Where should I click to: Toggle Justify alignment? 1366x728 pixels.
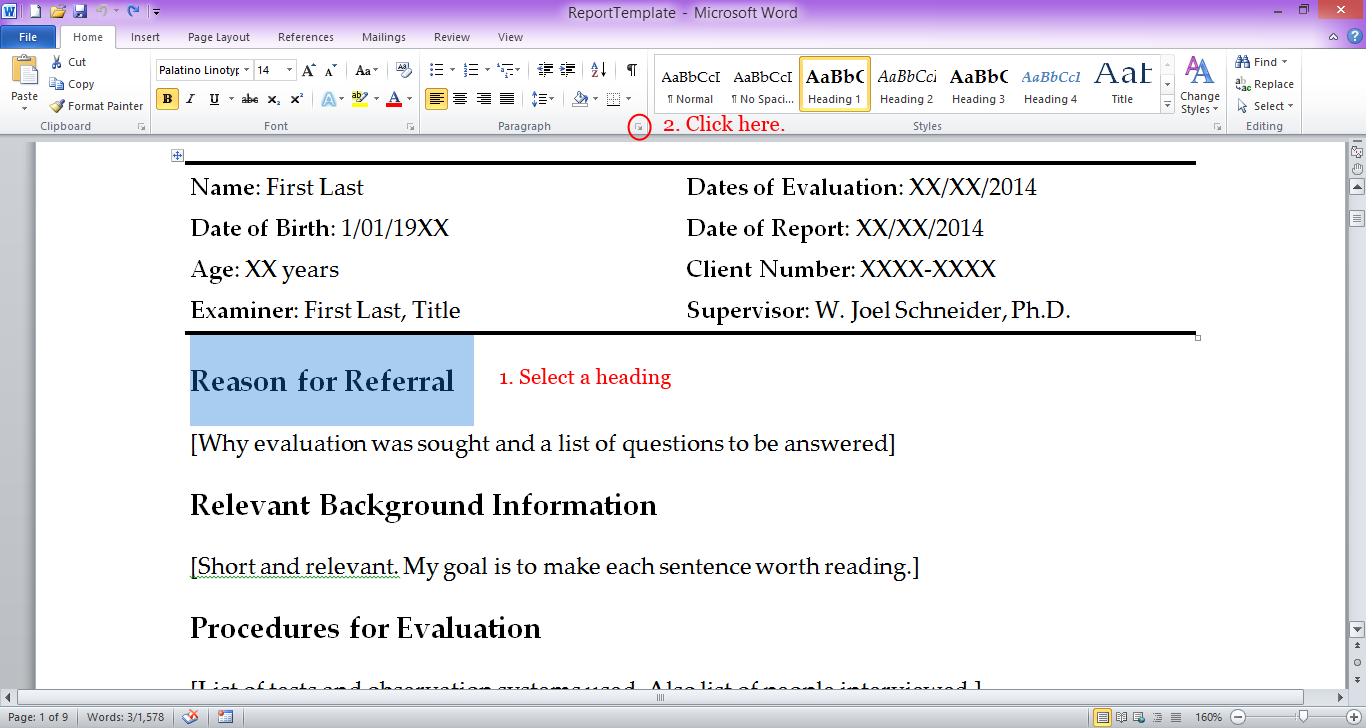click(507, 99)
